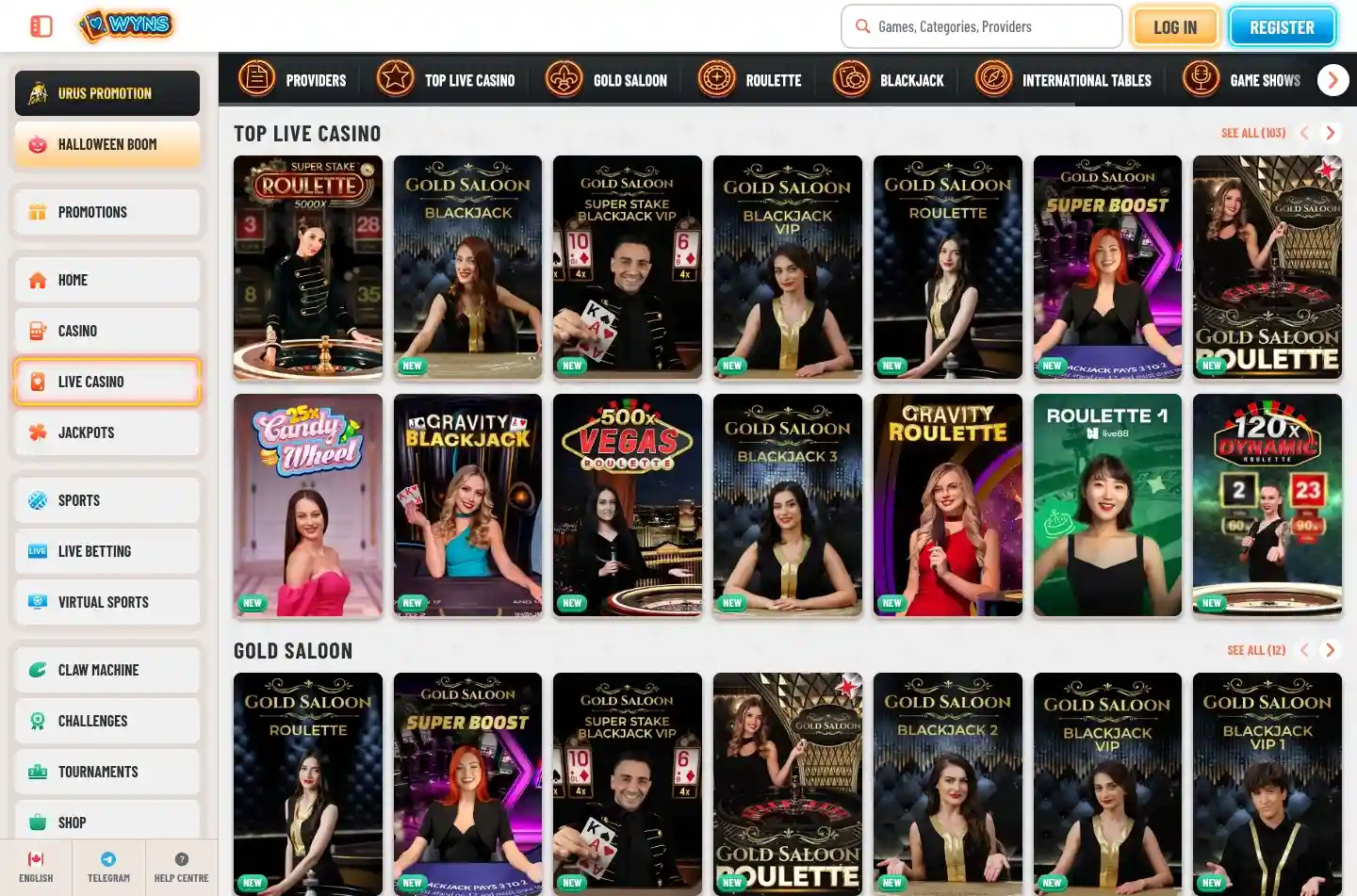This screenshot has width=1357, height=896.
Task: Advance the Gold Saloon carousel right arrow
Action: [1331, 649]
